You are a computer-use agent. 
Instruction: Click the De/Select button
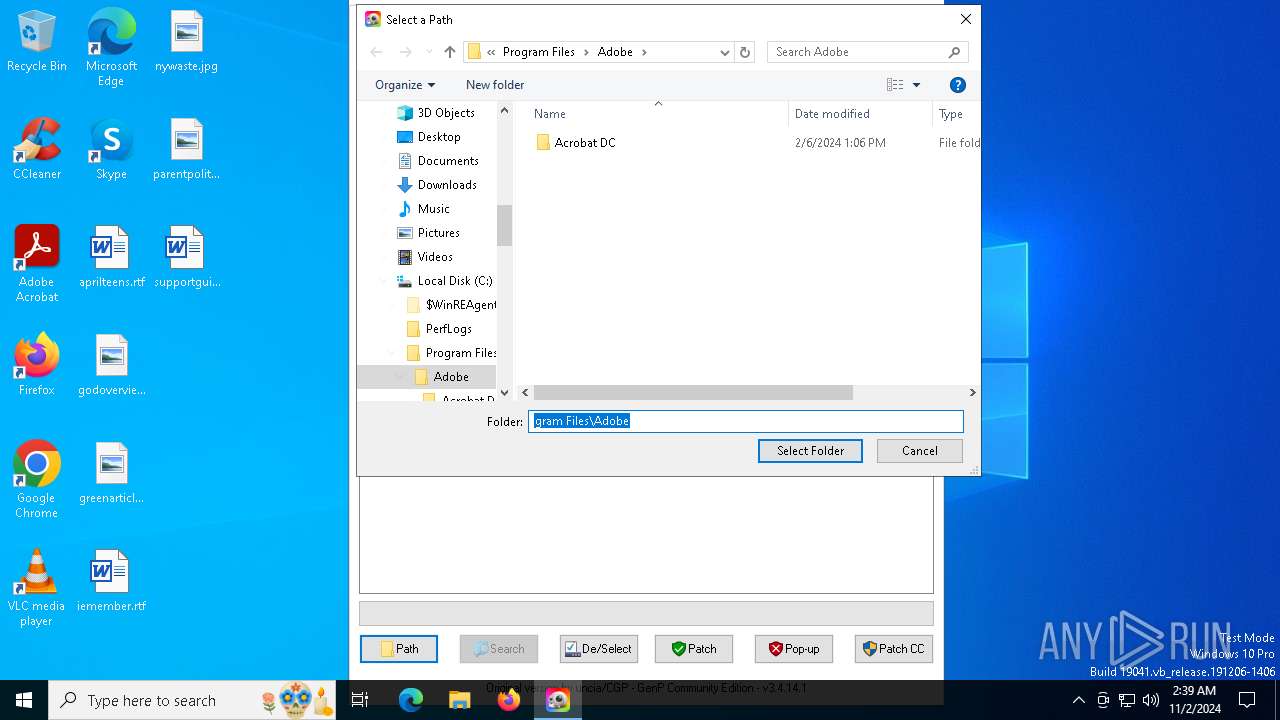tap(599, 649)
